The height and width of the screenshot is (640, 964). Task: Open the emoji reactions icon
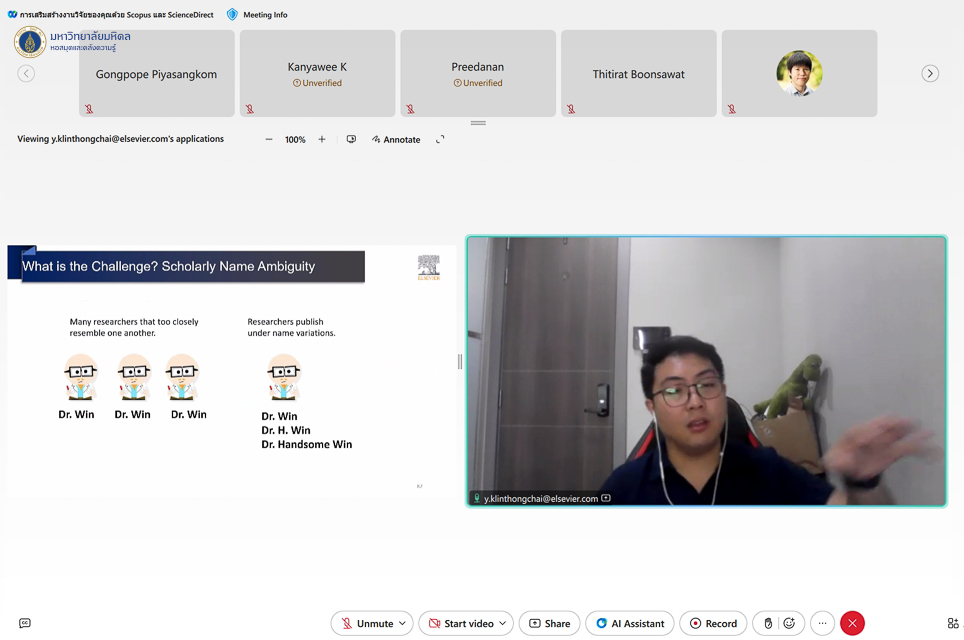coord(789,623)
